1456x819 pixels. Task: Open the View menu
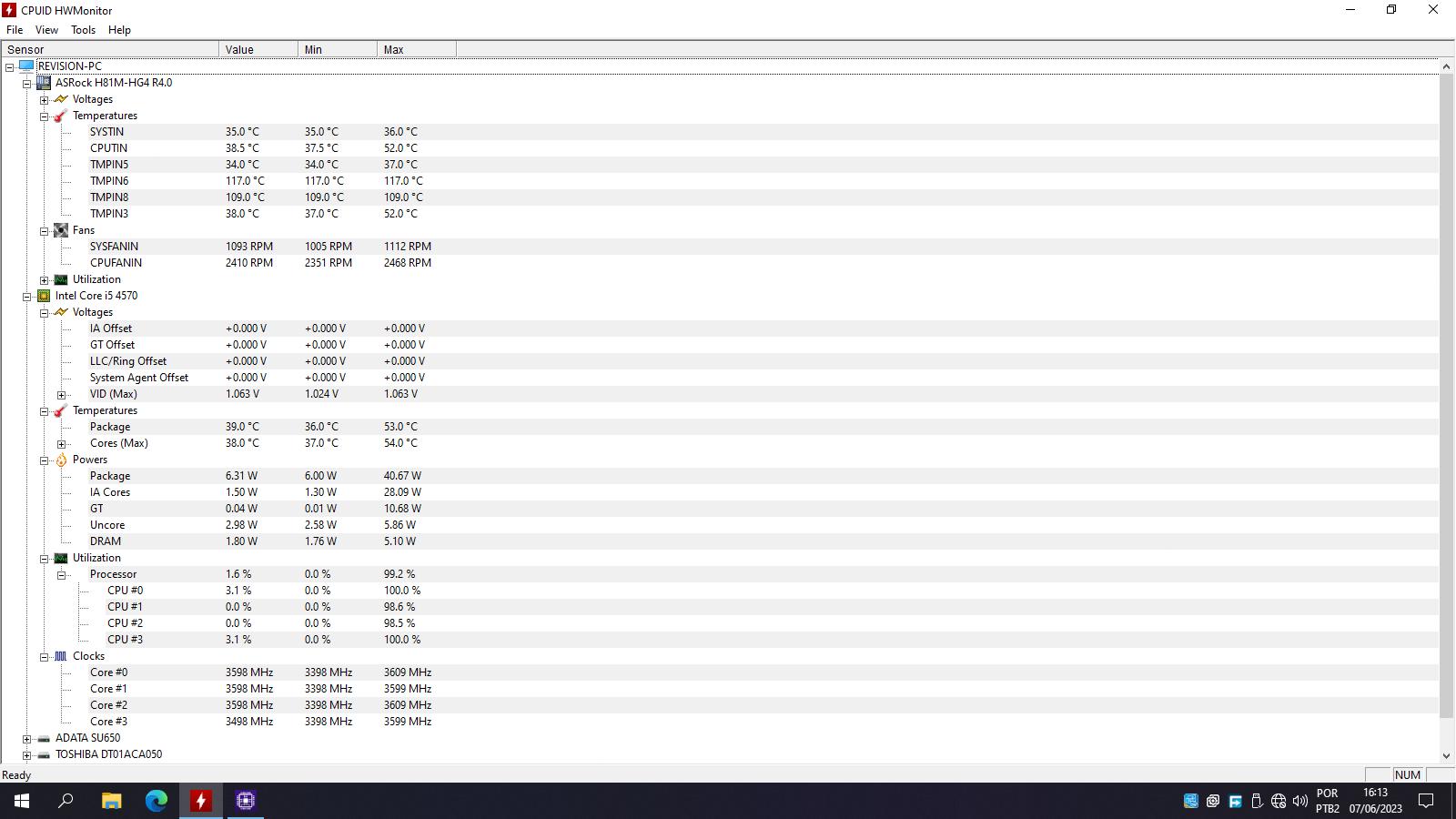pyautogui.click(x=46, y=30)
